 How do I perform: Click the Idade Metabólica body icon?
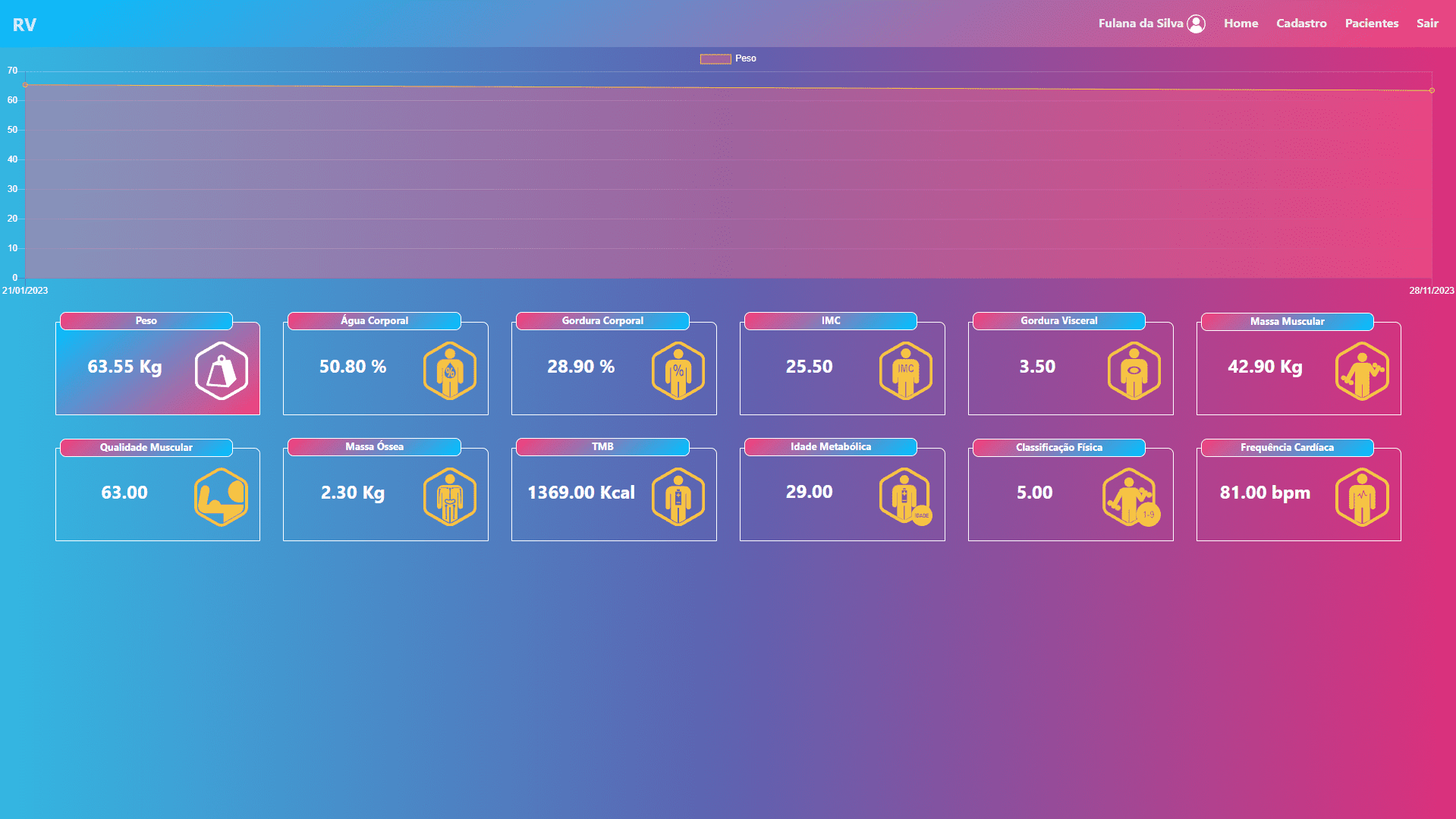(x=906, y=497)
